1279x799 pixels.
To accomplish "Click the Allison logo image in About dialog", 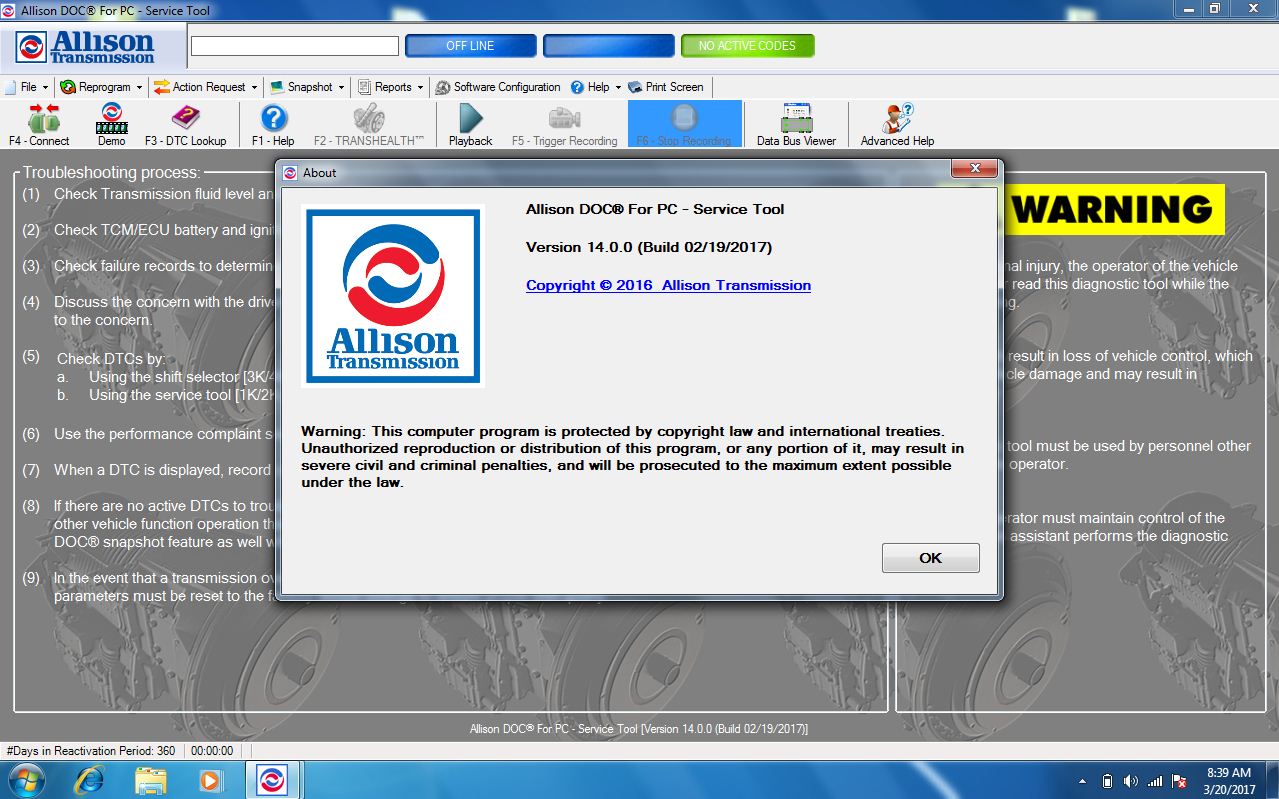I will (x=393, y=295).
